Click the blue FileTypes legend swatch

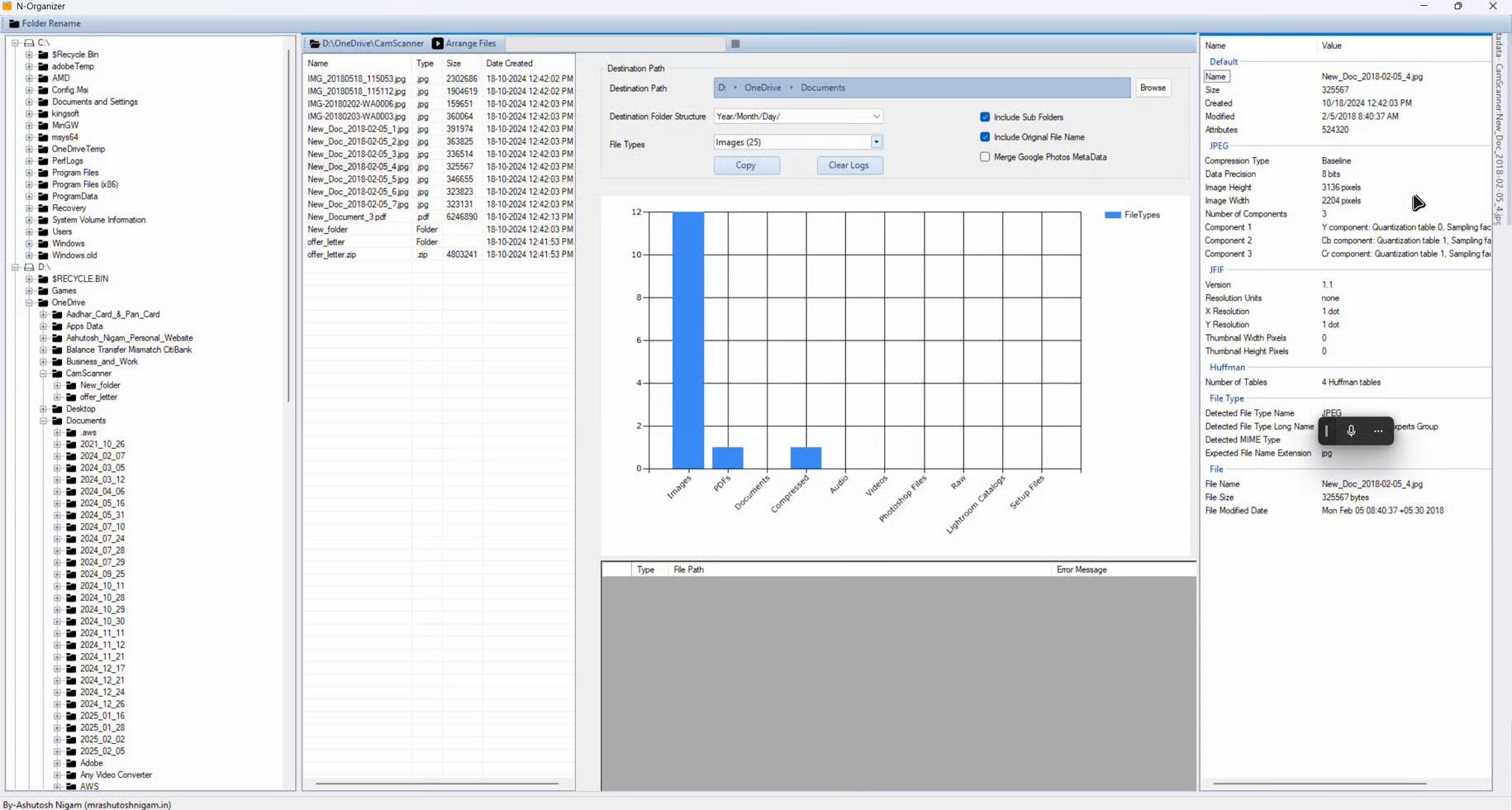click(x=1112, y=215)
